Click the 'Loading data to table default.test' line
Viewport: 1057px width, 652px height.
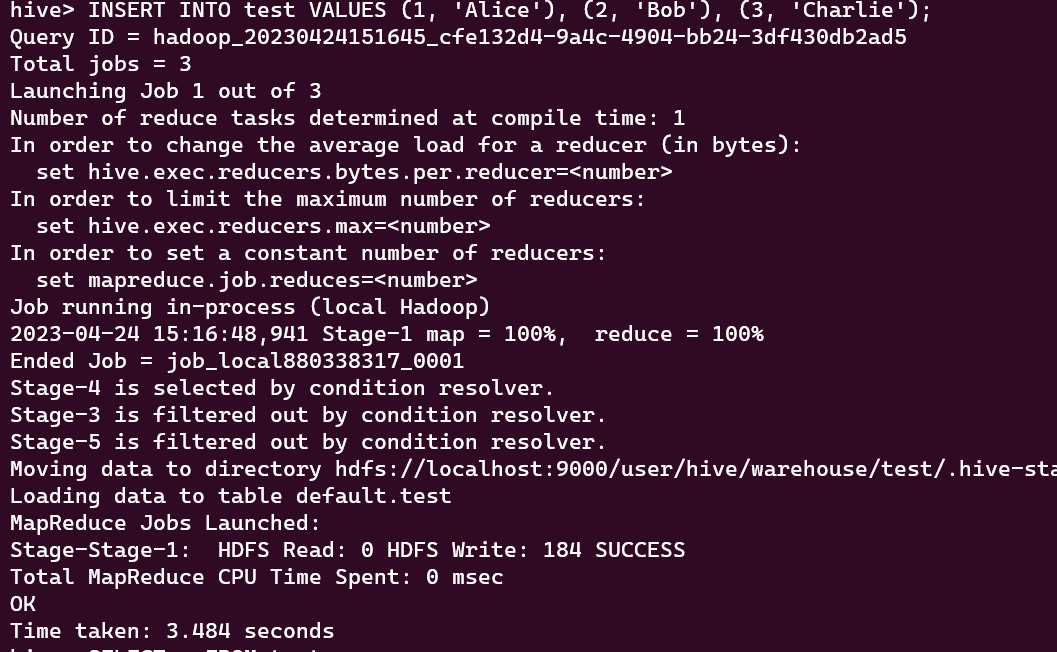[231, 497]
